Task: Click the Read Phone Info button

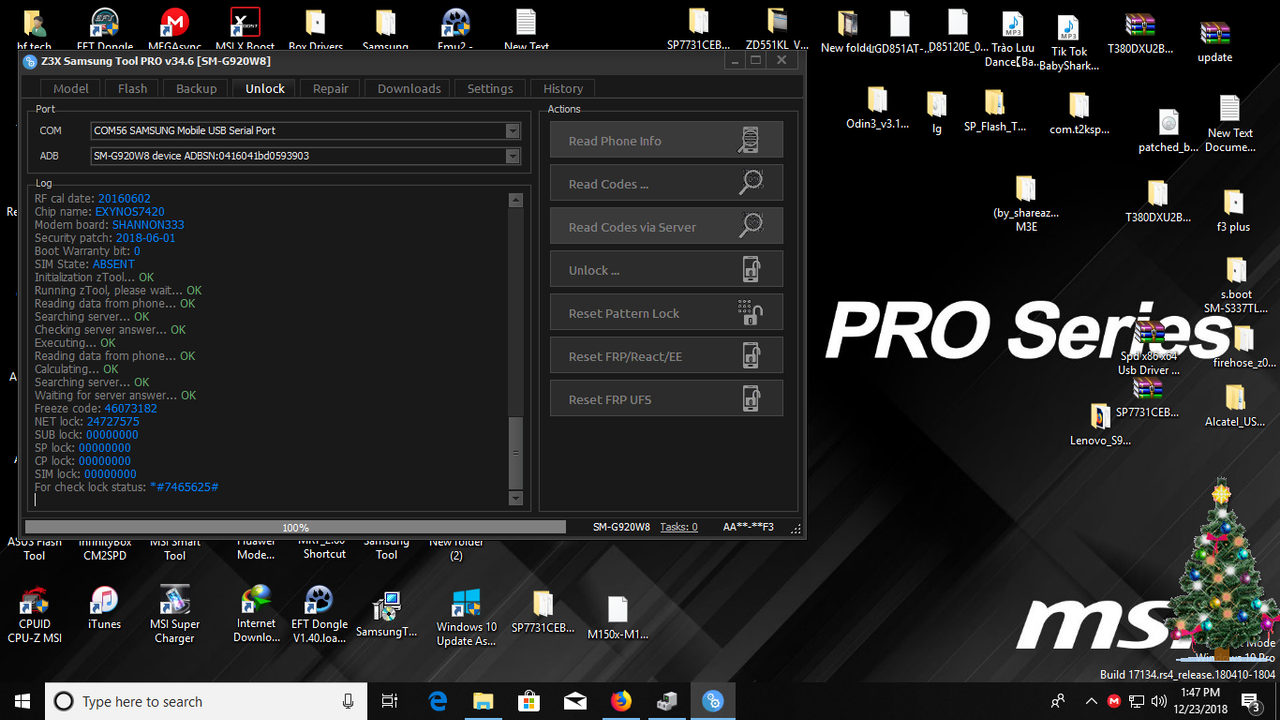Action: click(666, 141)
